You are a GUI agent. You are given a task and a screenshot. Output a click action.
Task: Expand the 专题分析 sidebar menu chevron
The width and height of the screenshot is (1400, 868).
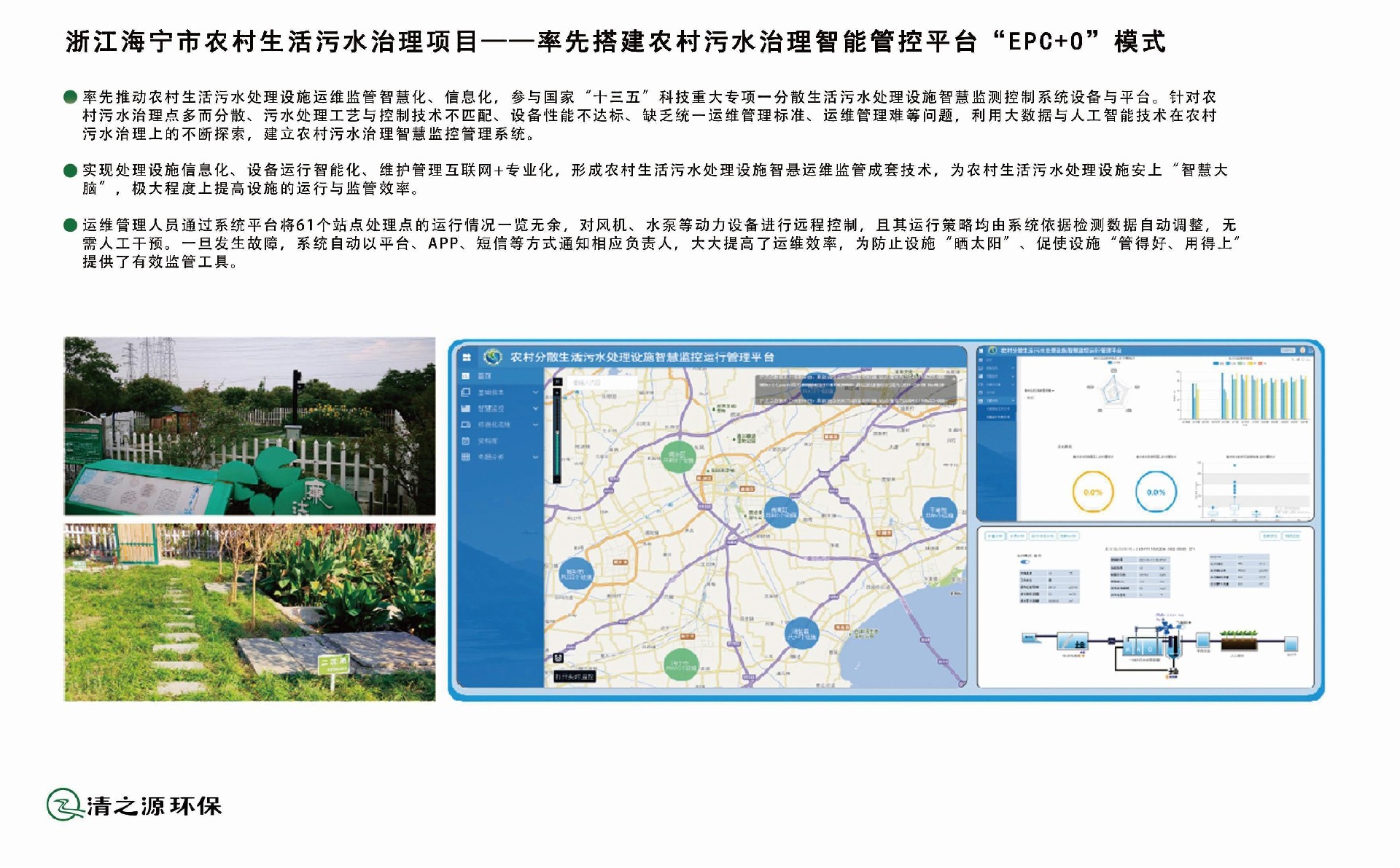coord(536,457)
